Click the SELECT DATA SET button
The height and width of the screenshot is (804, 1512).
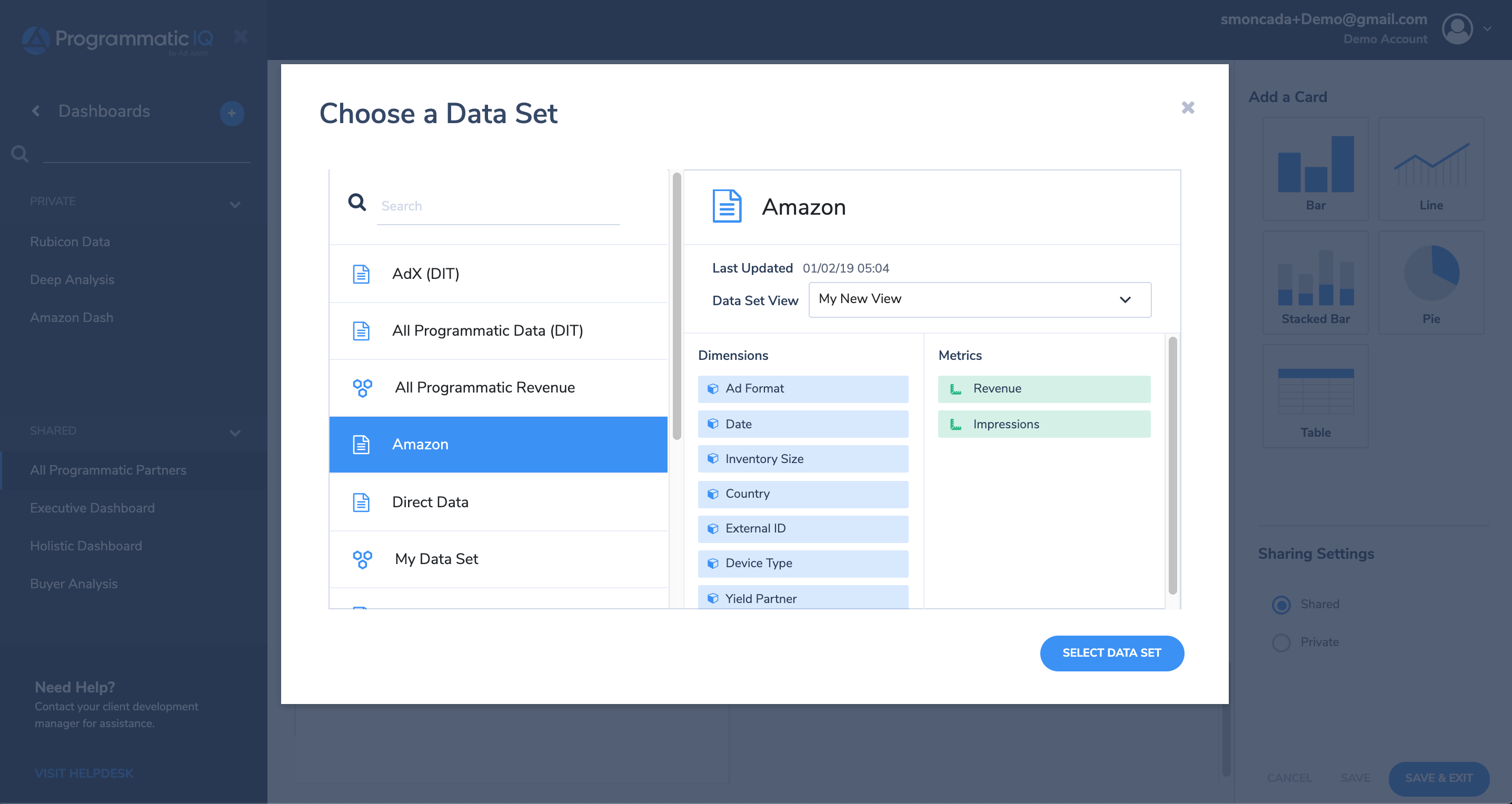click(x=1112, y=652)
